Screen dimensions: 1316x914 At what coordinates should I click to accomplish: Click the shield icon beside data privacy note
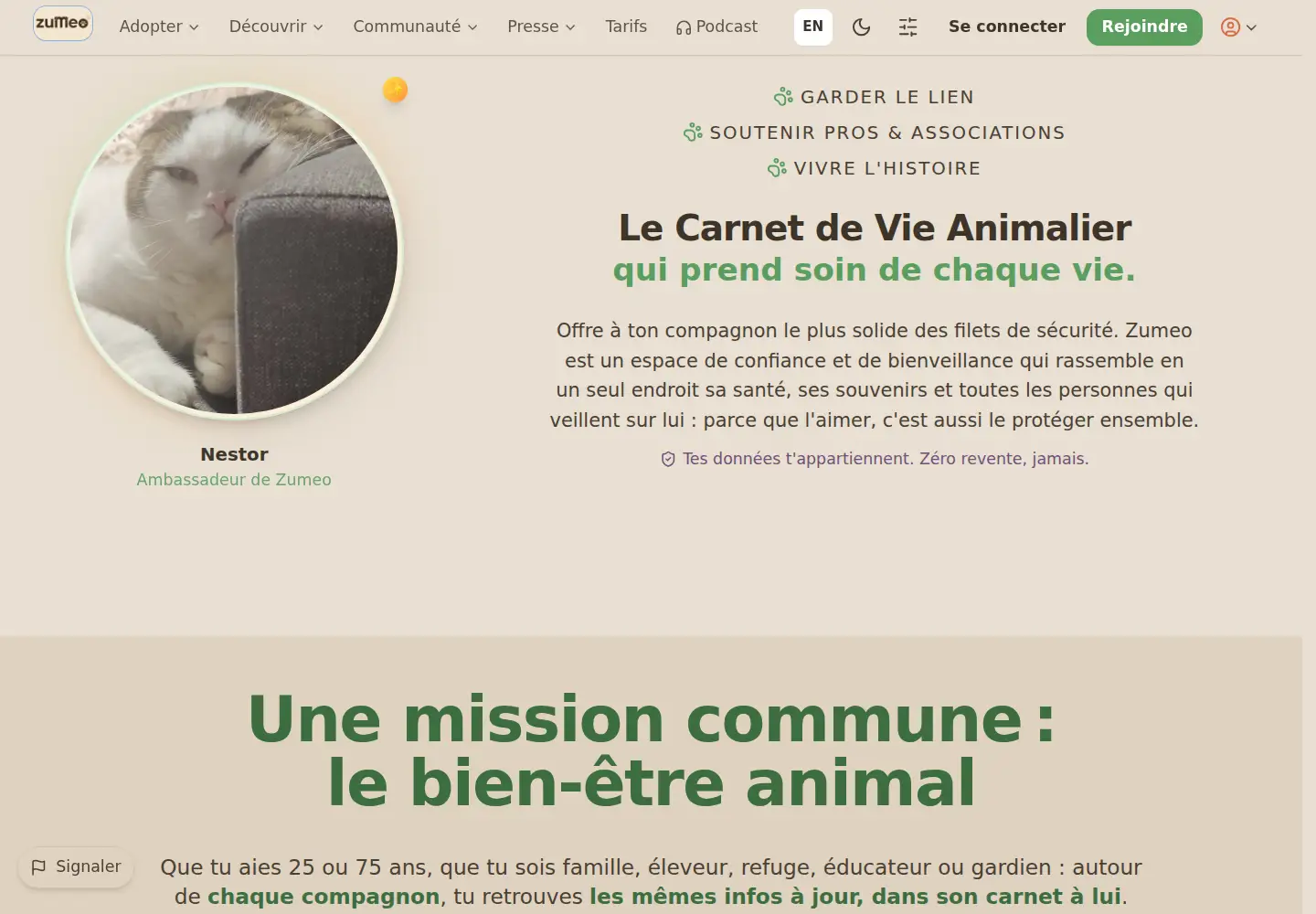[x=668, y=459]
